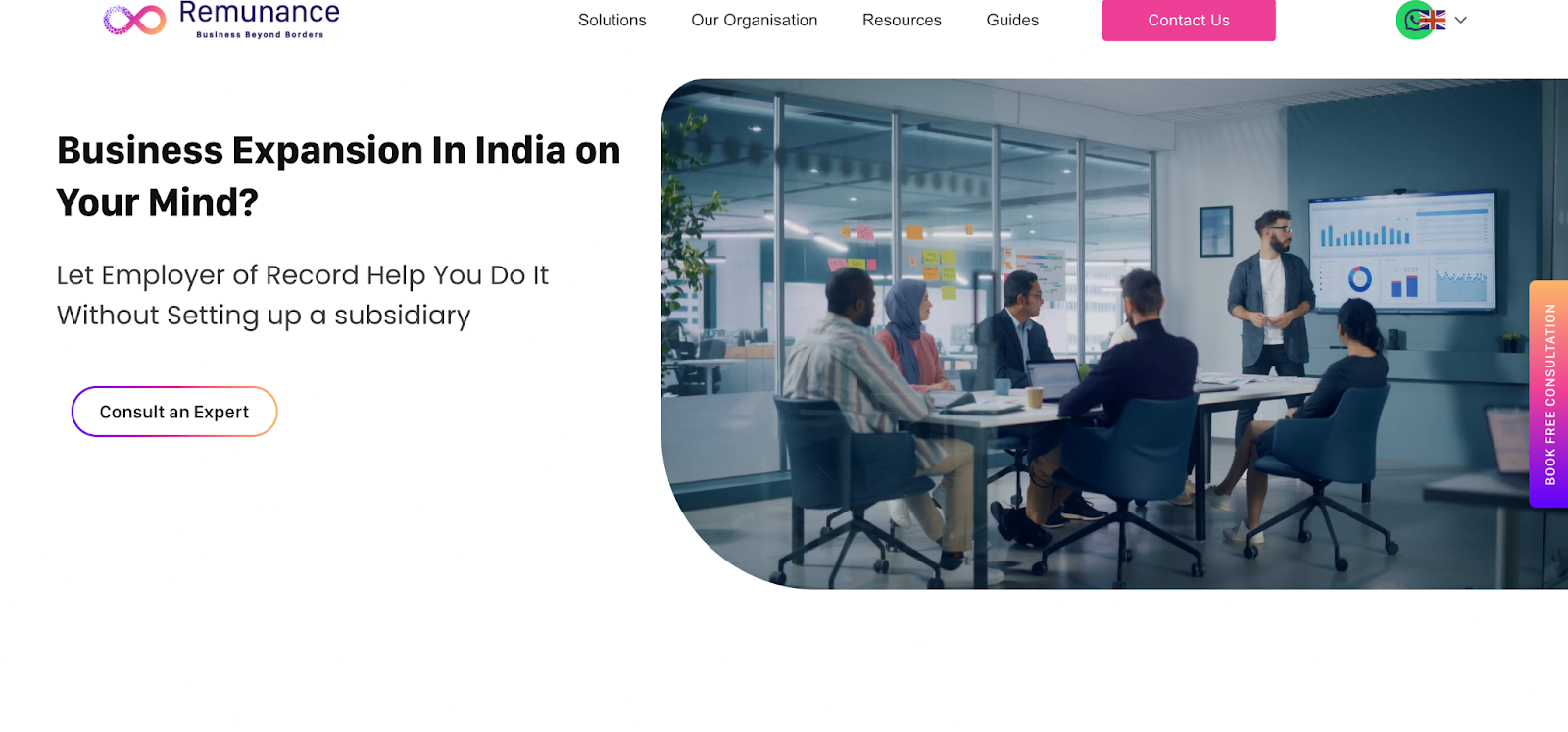Expand the language selector chevron
This screenshot has width=1568, height=732.
pyautogui.click(x=1460, y=20)
